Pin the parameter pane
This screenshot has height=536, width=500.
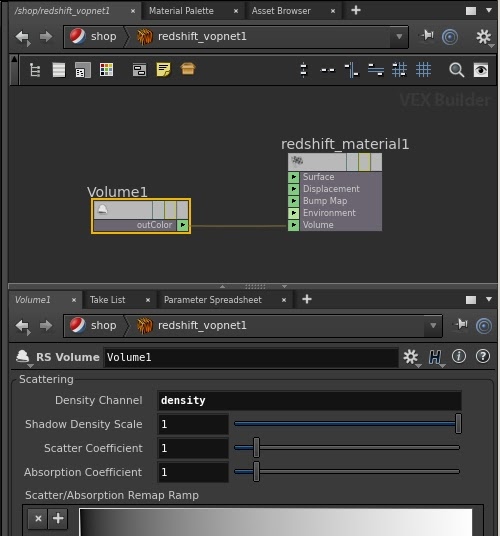[461, 324]
